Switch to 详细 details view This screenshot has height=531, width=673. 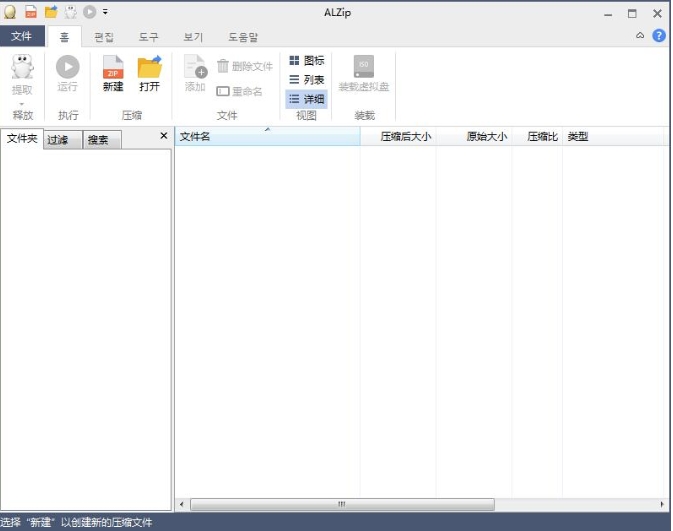coord(306,99)
